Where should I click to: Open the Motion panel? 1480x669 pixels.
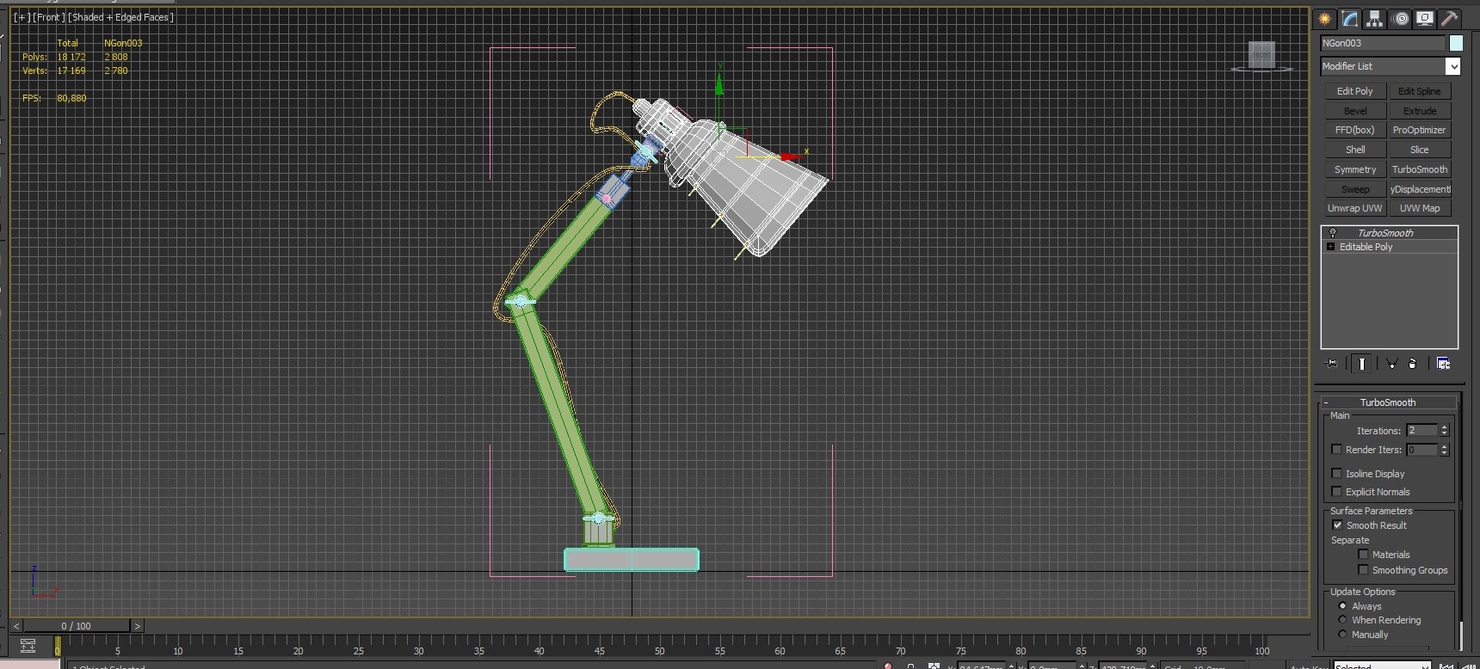[x=1398, y=18]
